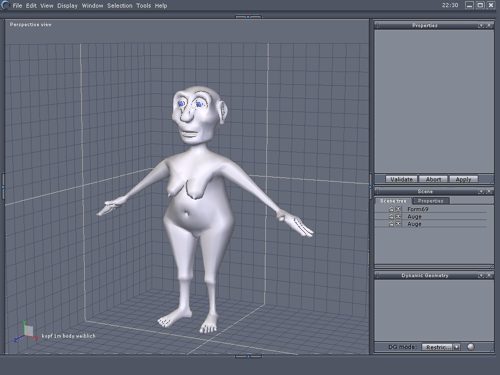Open the Restric... mode combo box

[441, 347]
